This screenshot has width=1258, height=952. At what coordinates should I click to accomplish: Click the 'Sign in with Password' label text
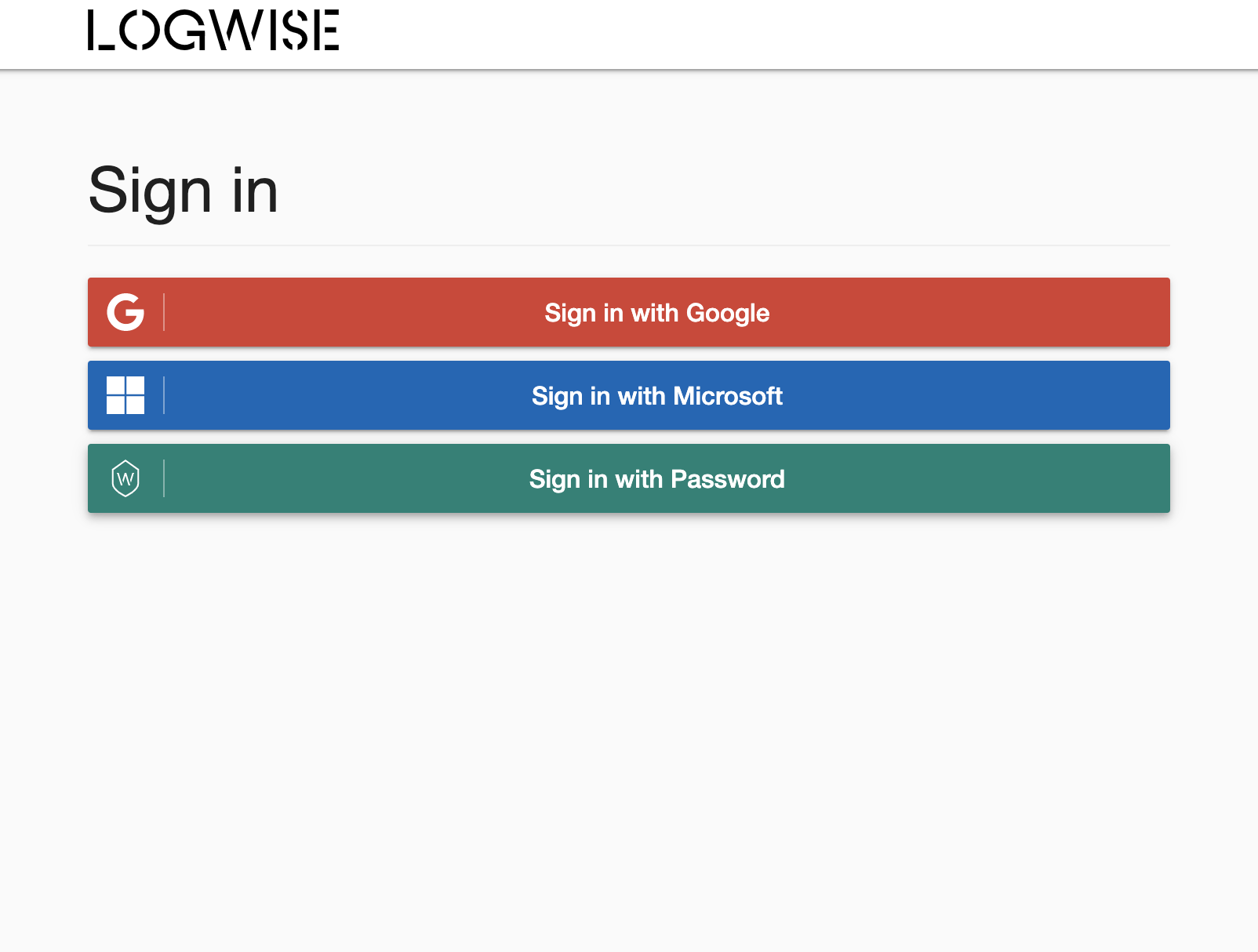(656, 479)
